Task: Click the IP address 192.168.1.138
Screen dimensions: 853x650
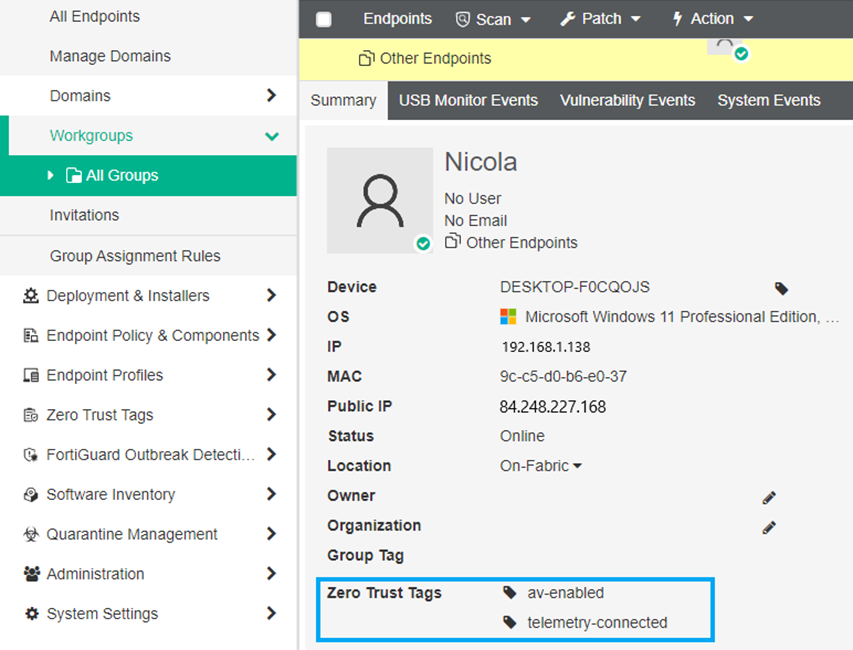Action: click(x=546, y=347)
